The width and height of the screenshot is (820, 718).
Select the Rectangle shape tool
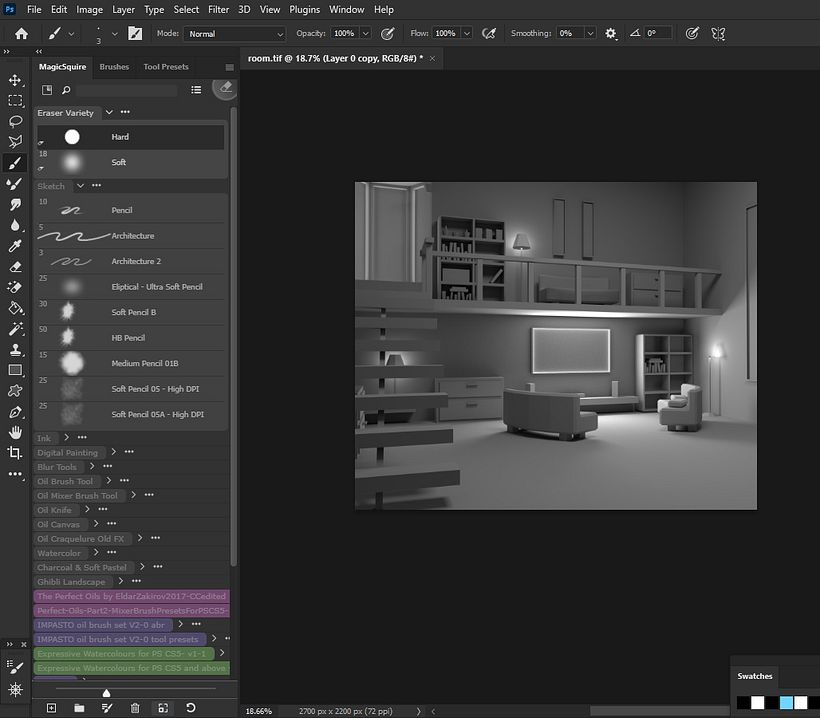point(15,370)
